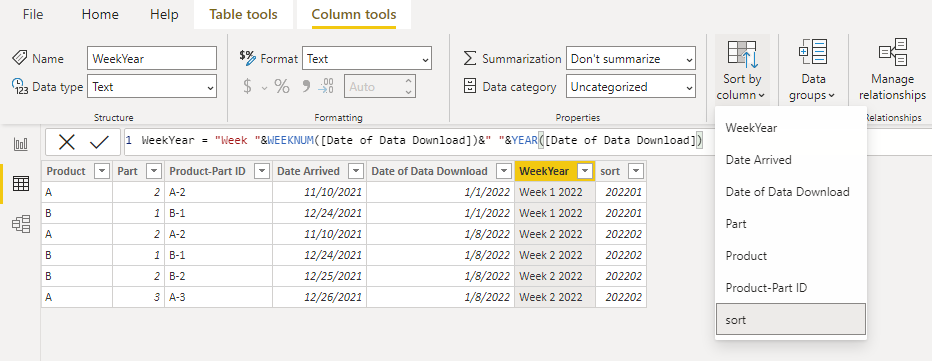Cancel the formula with the X icon
Screen dimensions: 932x361
pos(66,142)
